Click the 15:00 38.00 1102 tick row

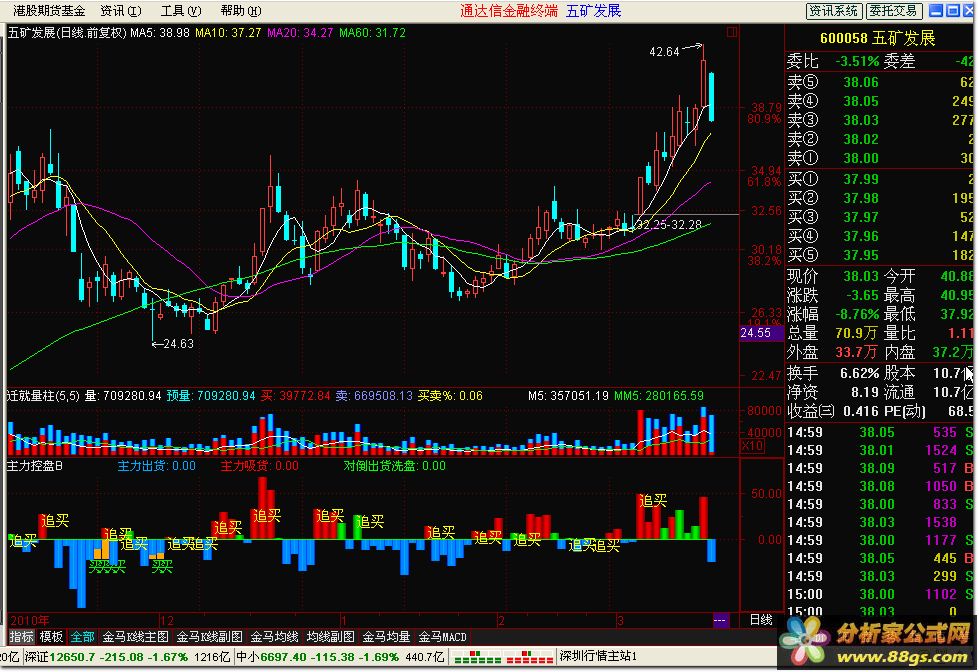coord(879,594)
